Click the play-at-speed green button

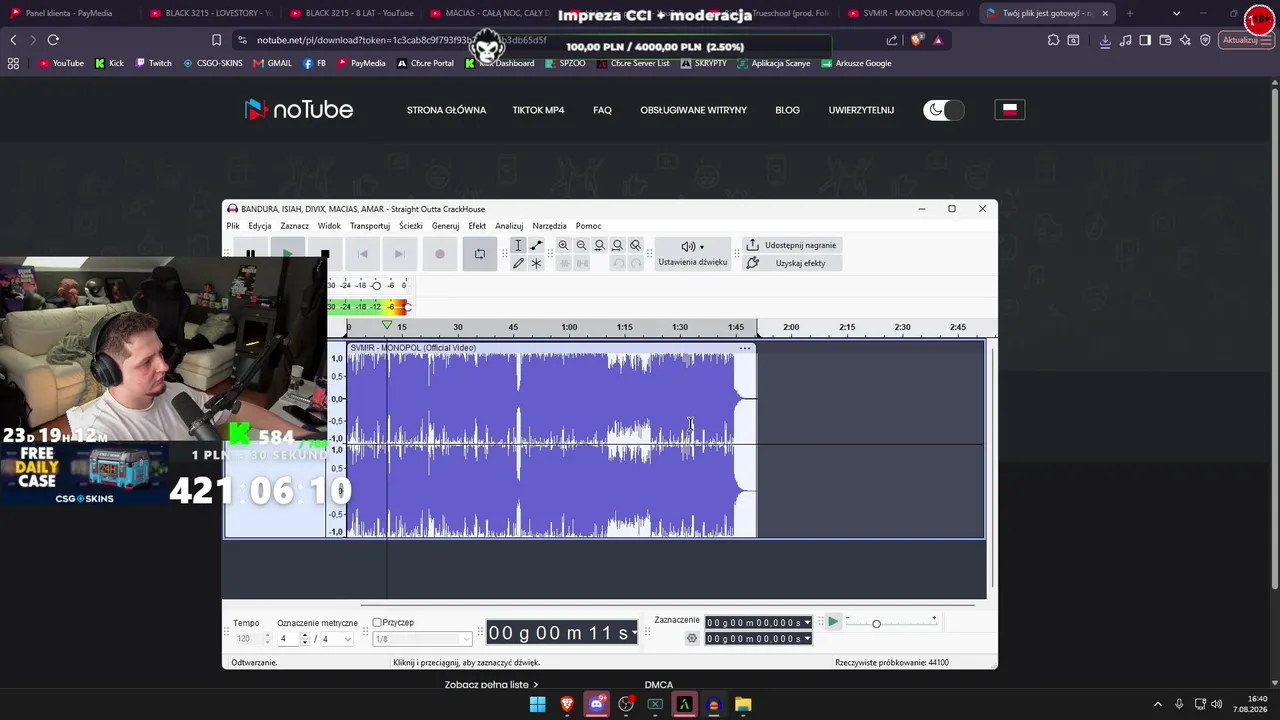click(833, 622)
